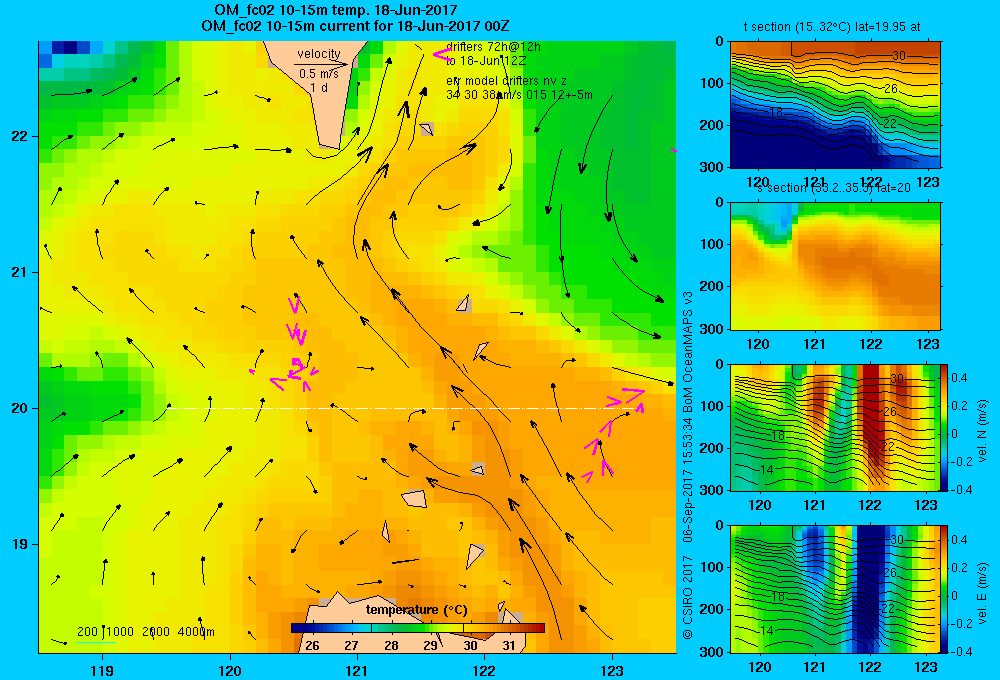
Task: Click the 'efr model drifters nv z' text
Action: (506, 81)
